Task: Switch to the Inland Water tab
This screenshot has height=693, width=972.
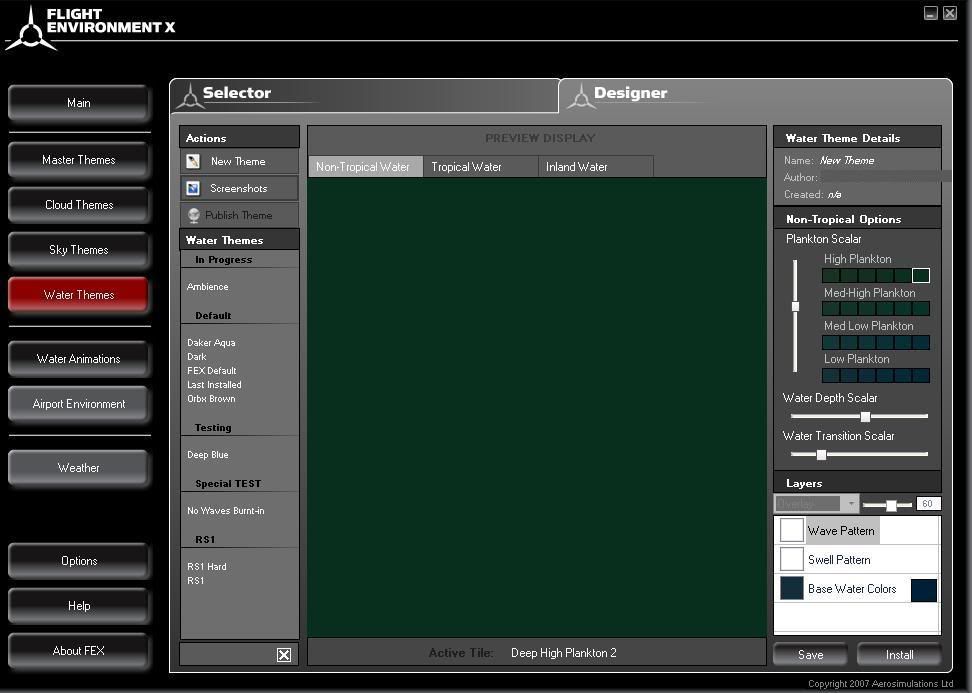Action: tap(576, 167)
